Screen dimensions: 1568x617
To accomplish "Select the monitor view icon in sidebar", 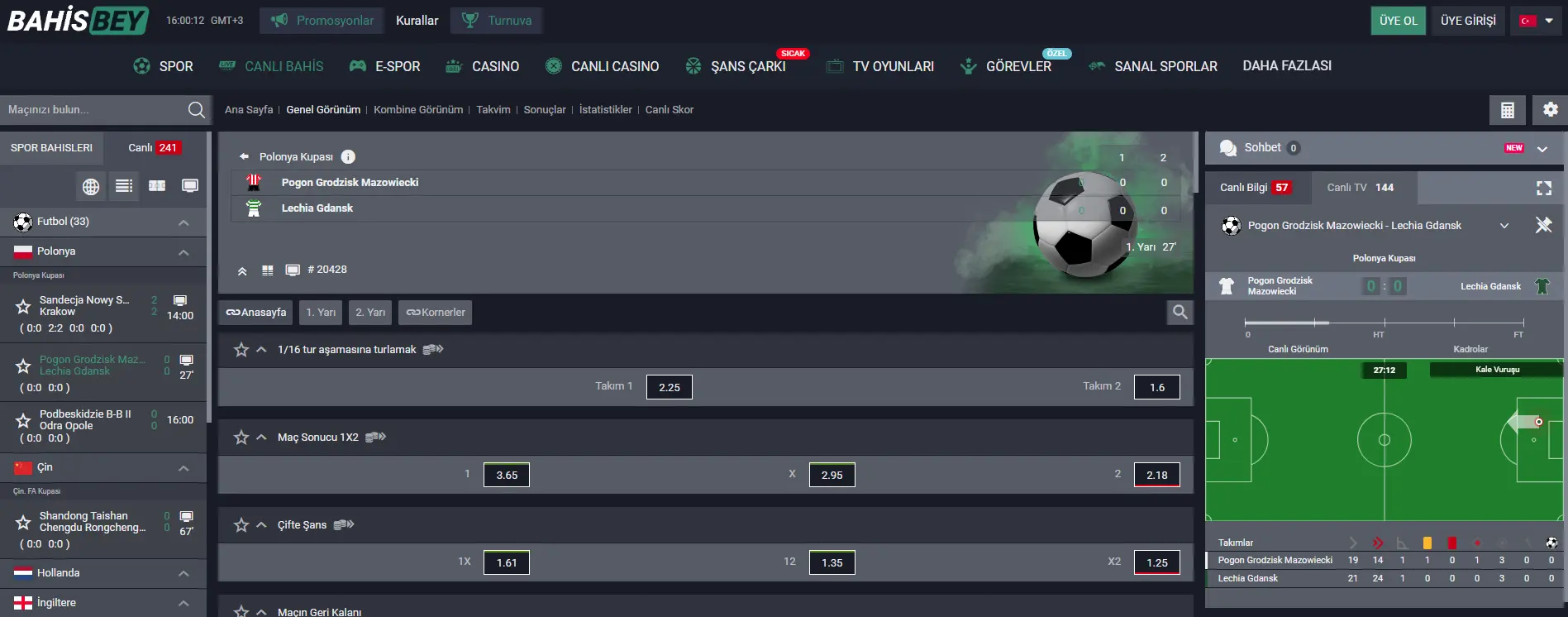I will 190,186.
